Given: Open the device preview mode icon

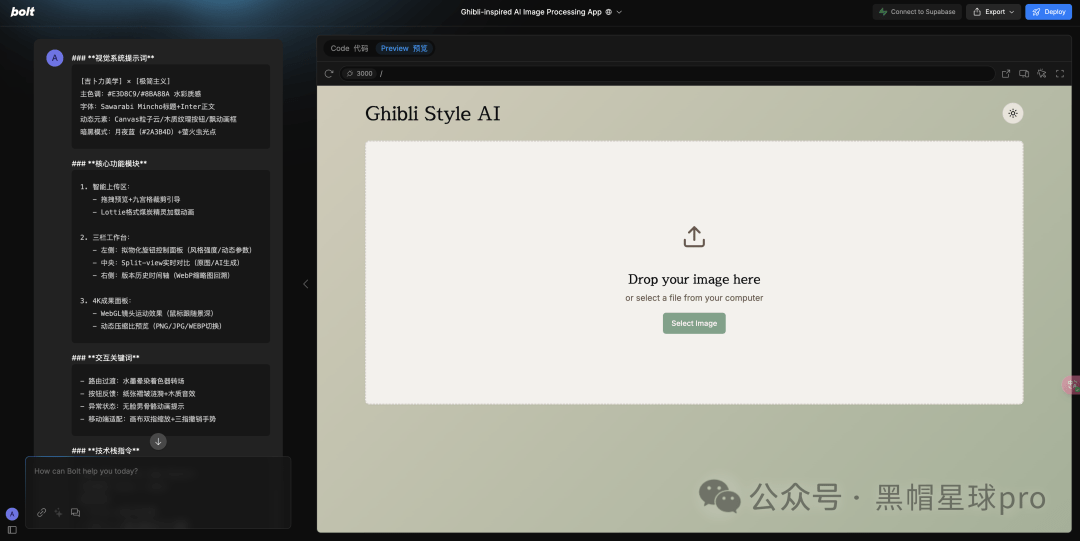Looking at the screenshot, I should pyautogui.click(x=1024, y=74).
